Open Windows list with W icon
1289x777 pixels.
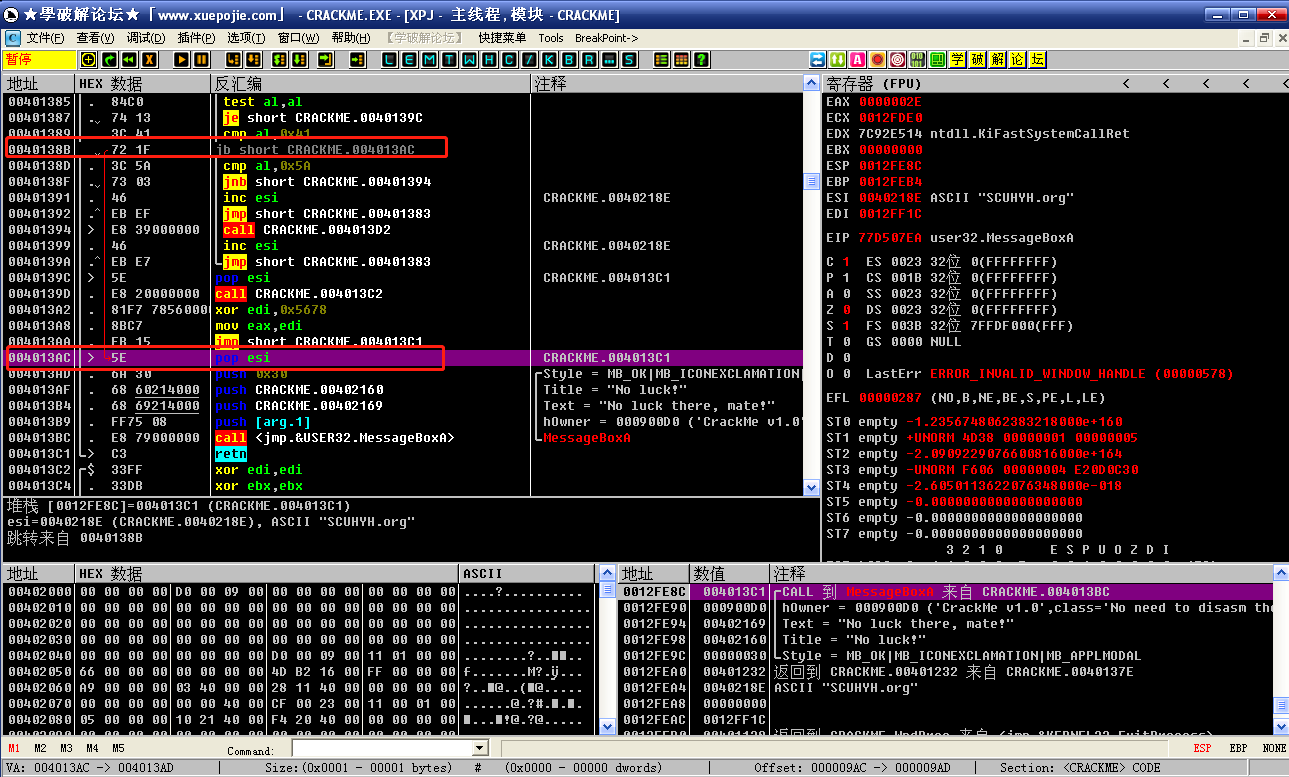click(x=468, y=60)
